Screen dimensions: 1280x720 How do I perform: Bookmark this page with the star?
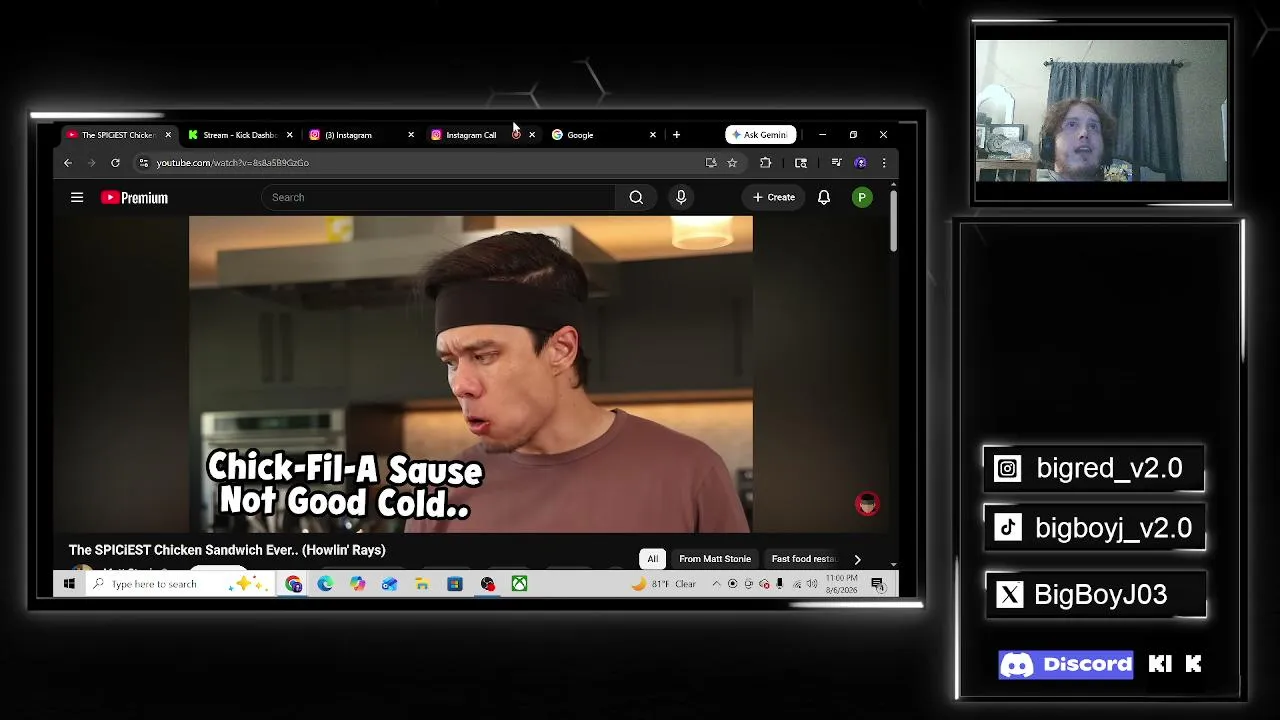pyautogui.click(x=732, y=162)
